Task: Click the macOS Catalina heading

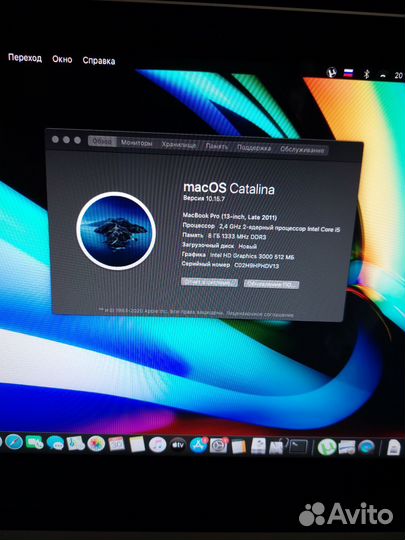Action: coord(229,188)
